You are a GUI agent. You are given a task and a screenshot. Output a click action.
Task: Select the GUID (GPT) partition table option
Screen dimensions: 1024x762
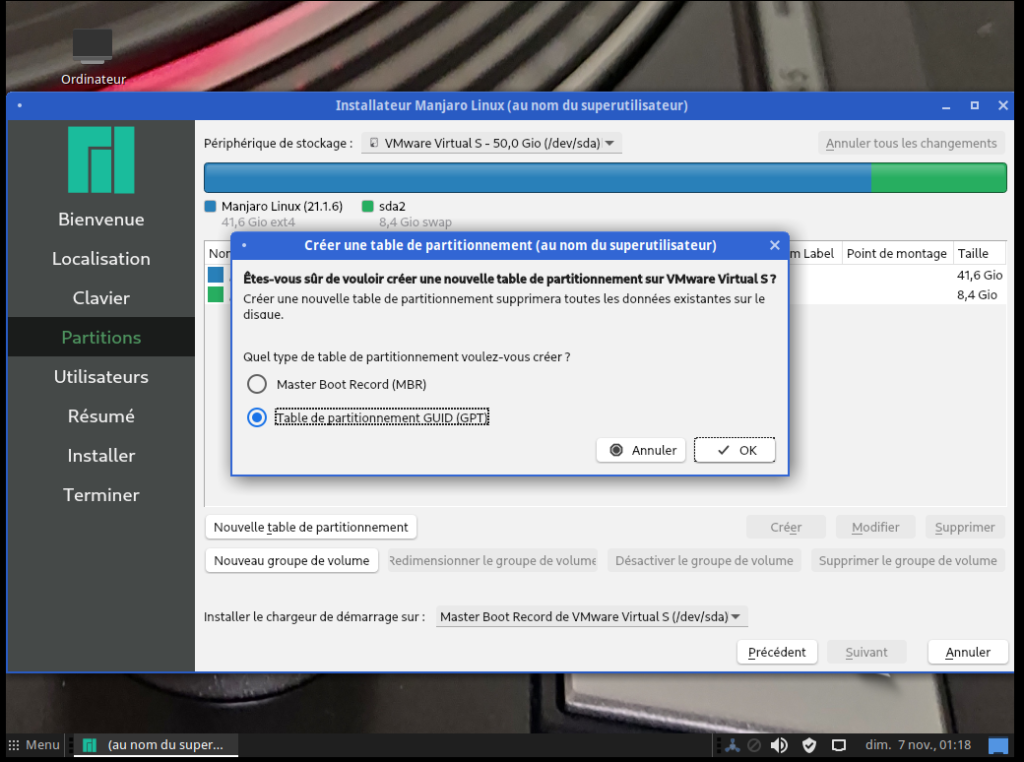[257, 418]
